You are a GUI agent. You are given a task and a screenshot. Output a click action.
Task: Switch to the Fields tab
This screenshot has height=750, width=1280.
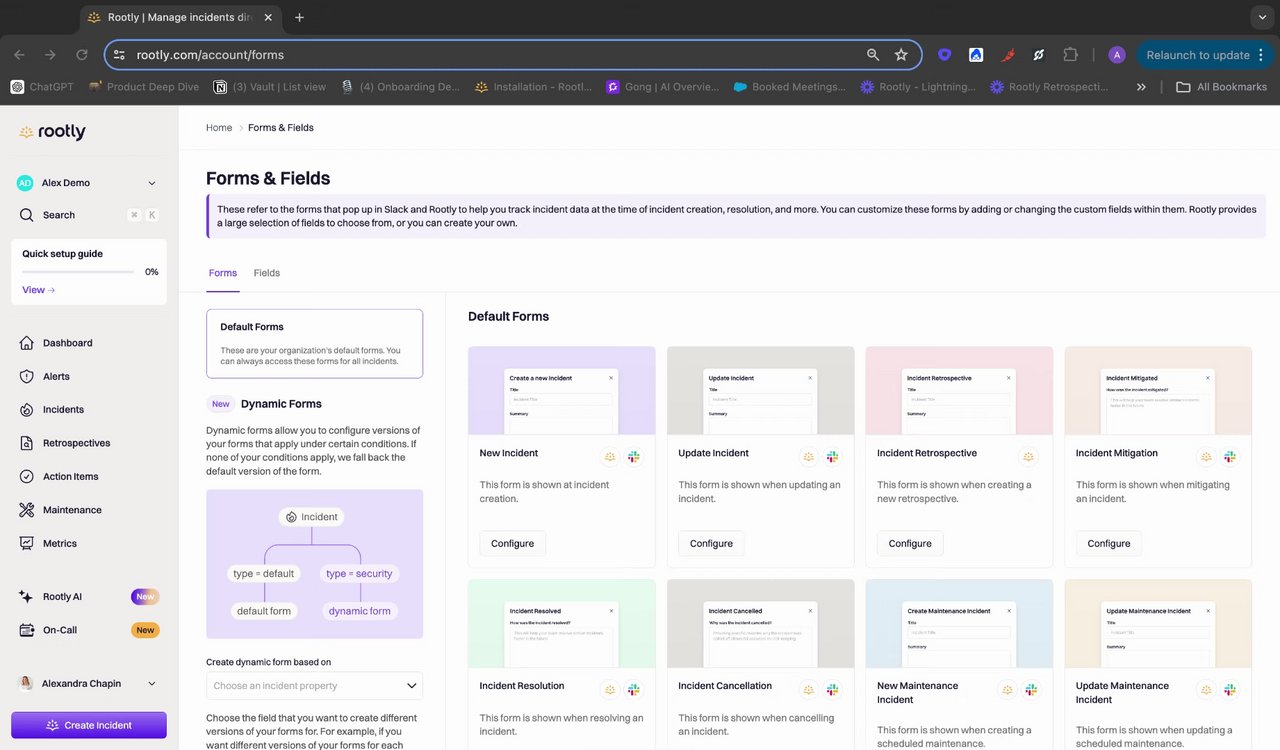(267, 273)
